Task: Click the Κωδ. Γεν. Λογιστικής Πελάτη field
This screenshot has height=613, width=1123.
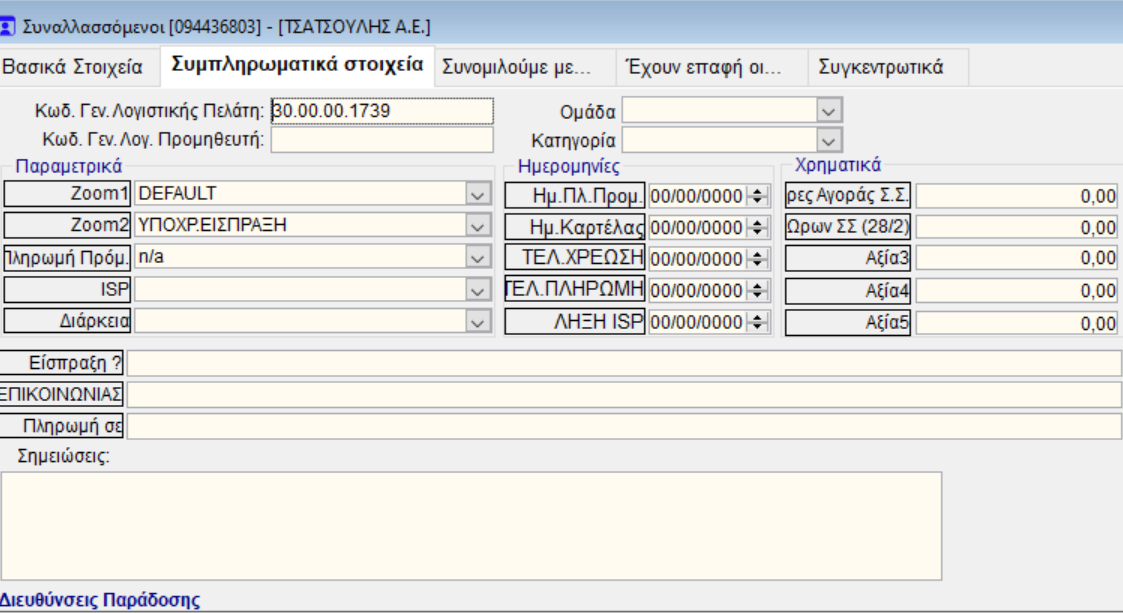Action: (x=382, y=110)
